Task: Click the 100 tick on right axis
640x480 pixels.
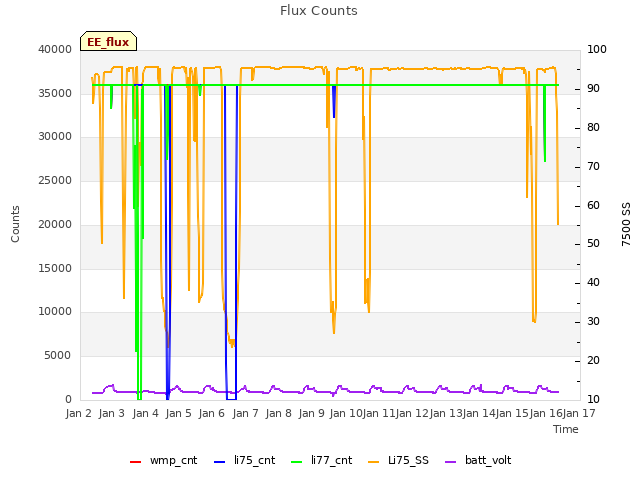Action: click(597, 49)
